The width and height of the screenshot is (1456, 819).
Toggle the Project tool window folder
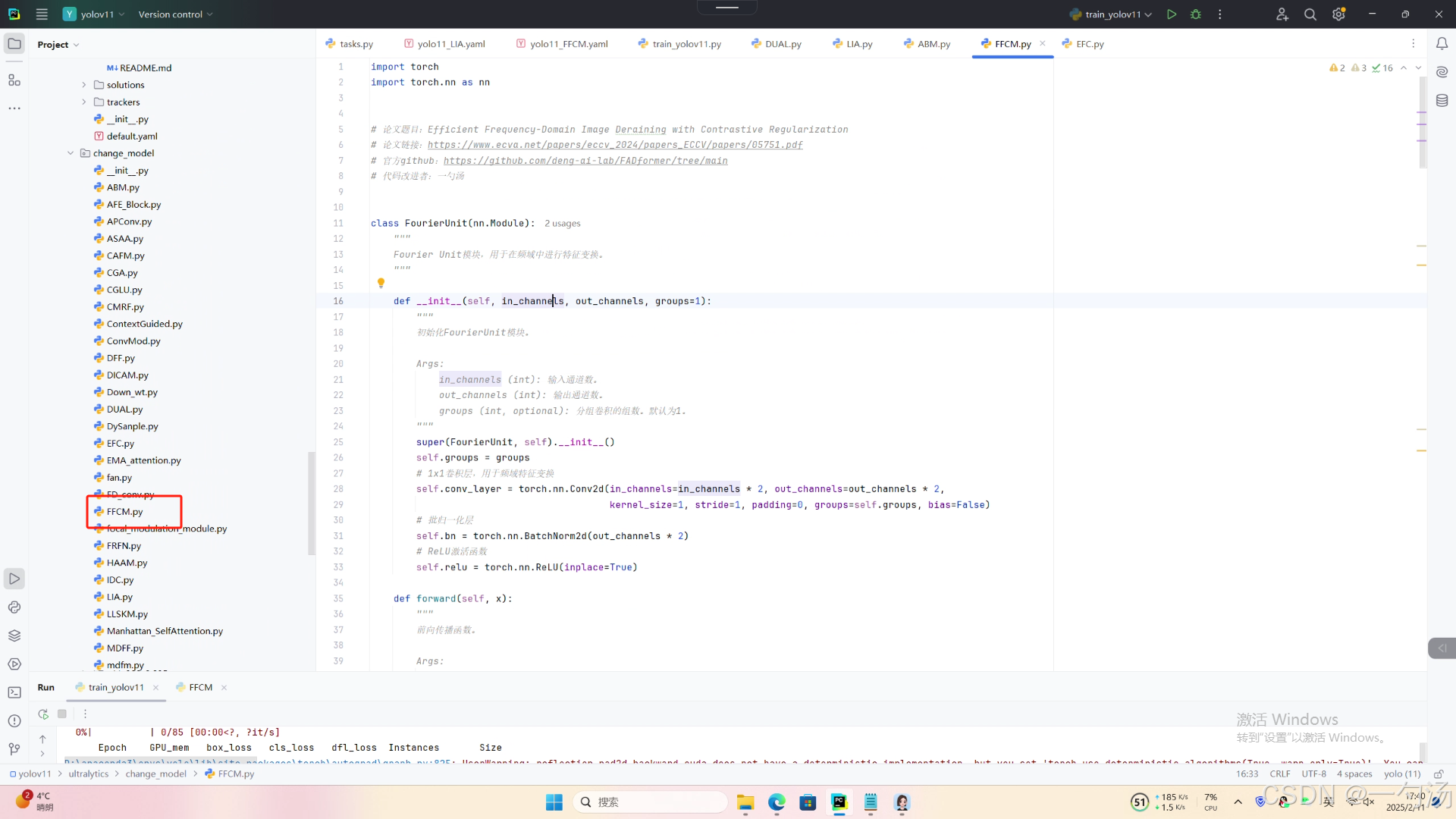[x=14, y=44]
